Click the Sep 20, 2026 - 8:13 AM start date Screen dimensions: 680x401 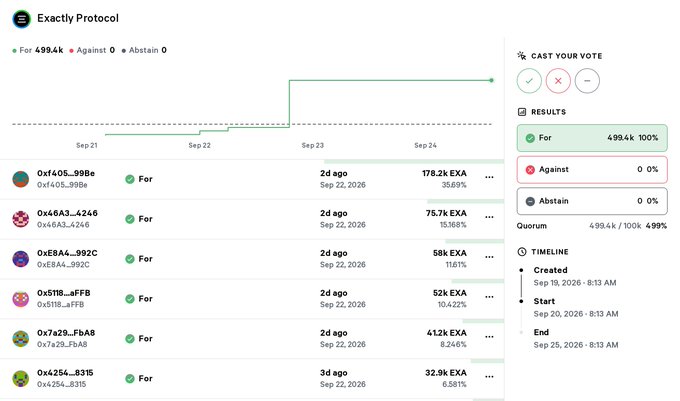pyautogui.click(x=576, y=314)
